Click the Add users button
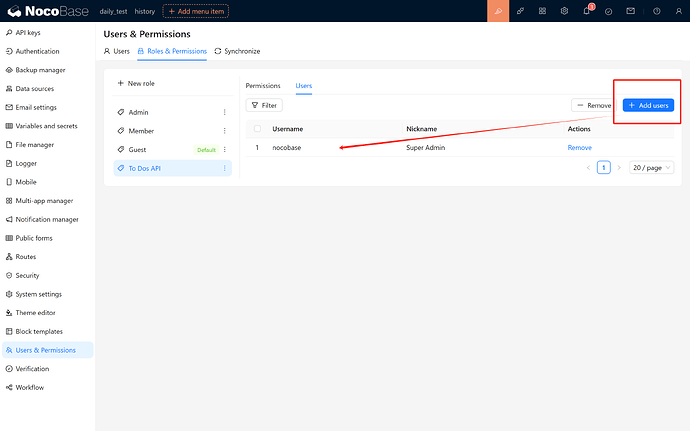This screenshot has height=431, width=690. coord(648,105)
